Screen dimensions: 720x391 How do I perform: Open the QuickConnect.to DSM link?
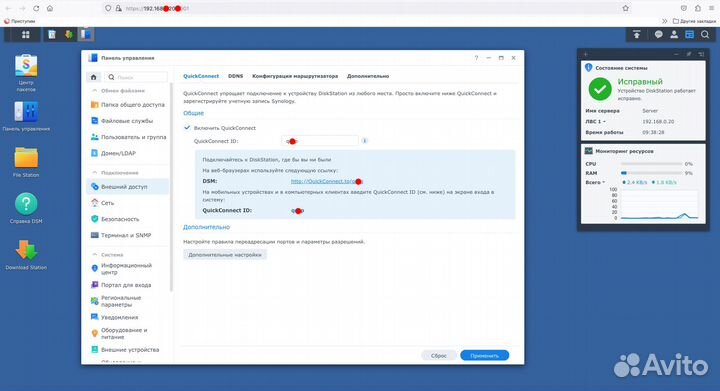326,181
